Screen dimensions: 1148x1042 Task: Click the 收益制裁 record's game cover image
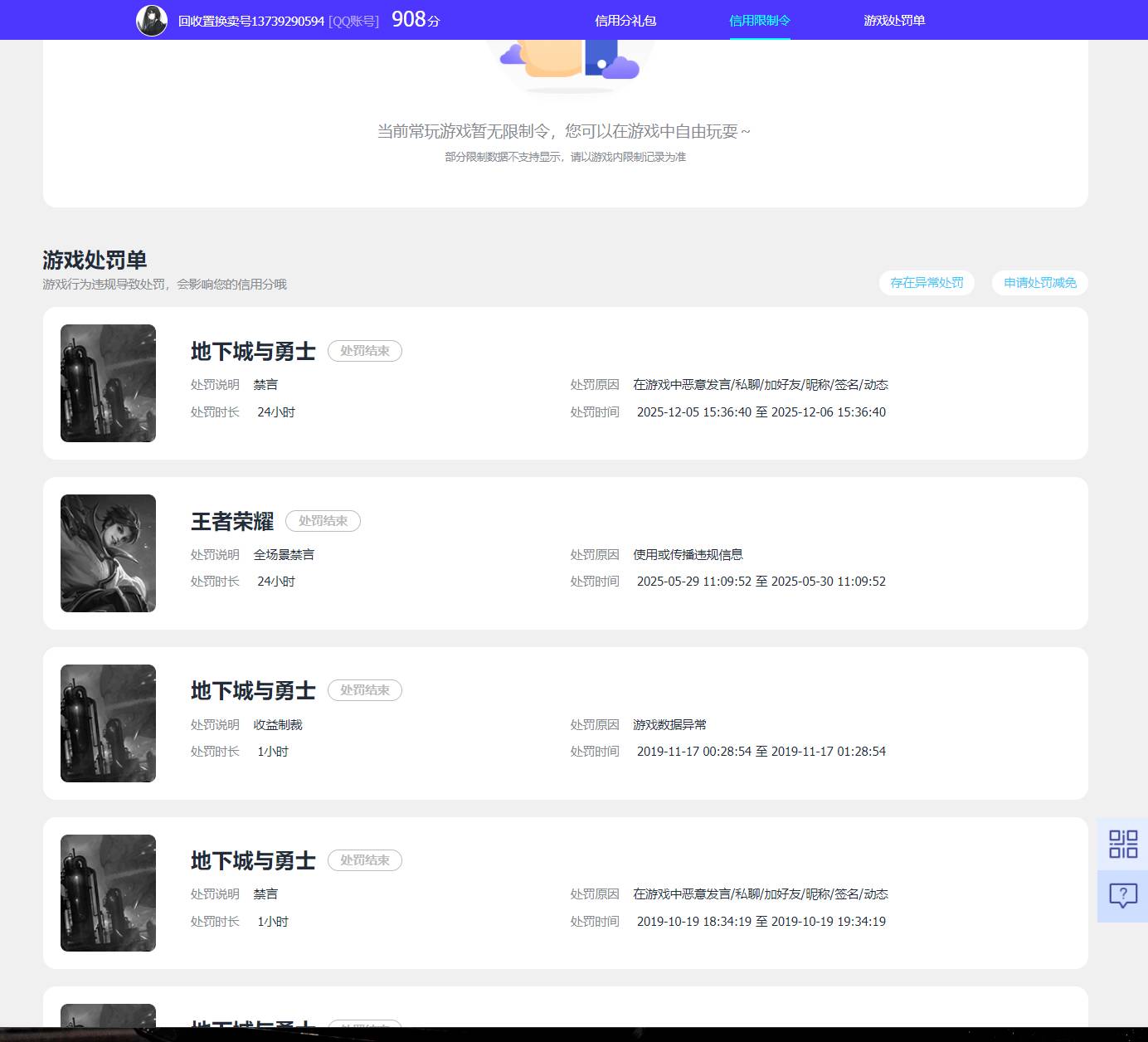coord(108,723)
